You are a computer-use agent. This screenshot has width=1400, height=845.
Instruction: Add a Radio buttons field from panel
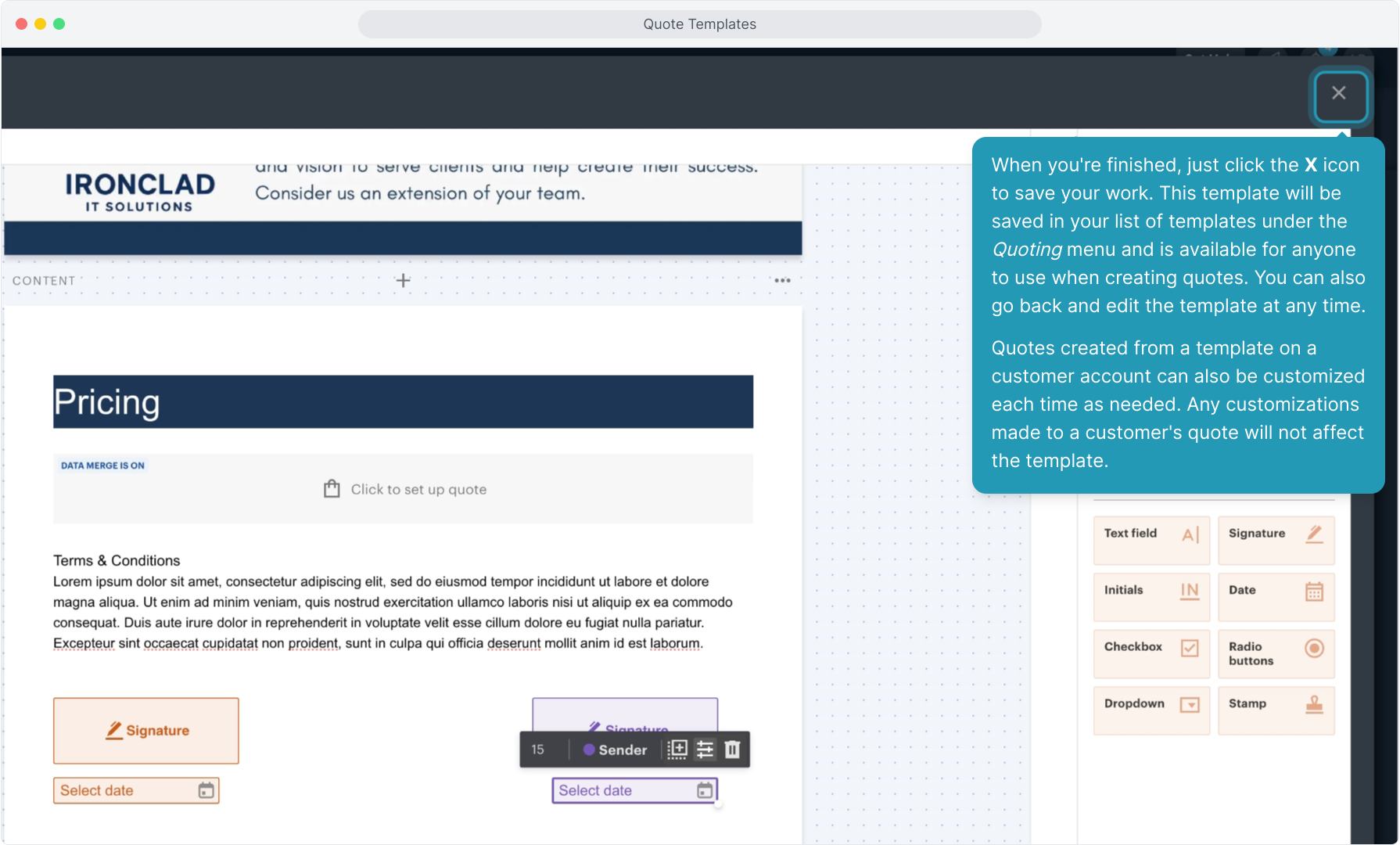click(x=1276, y=653)
